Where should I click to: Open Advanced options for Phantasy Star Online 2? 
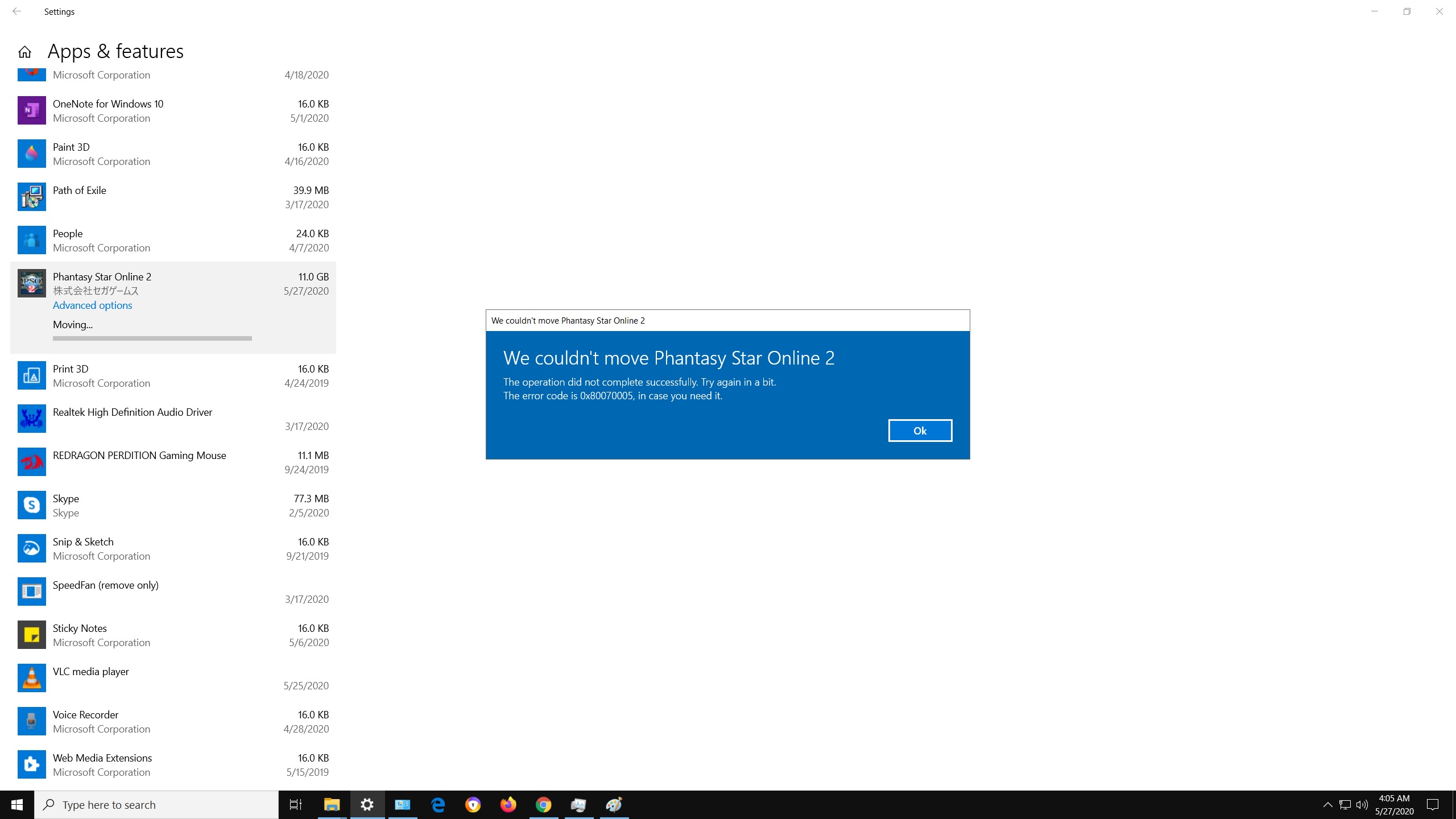(x=92, y=305)
